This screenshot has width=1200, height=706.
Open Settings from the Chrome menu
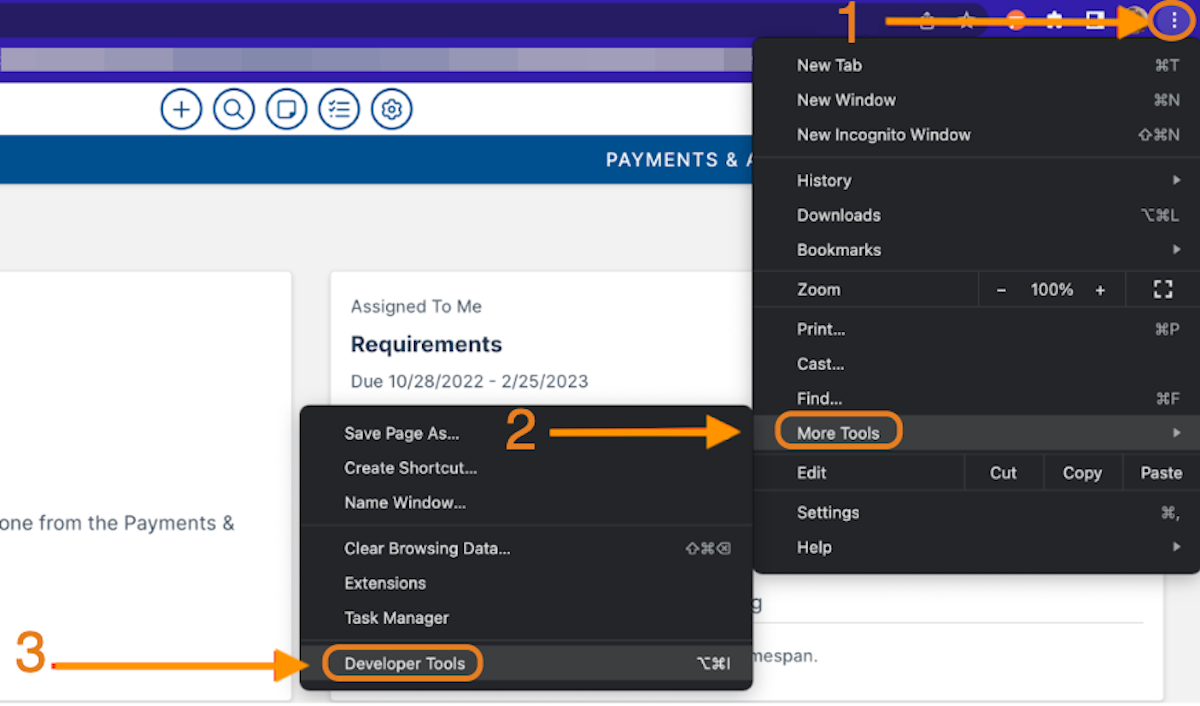tap(827, 512)
